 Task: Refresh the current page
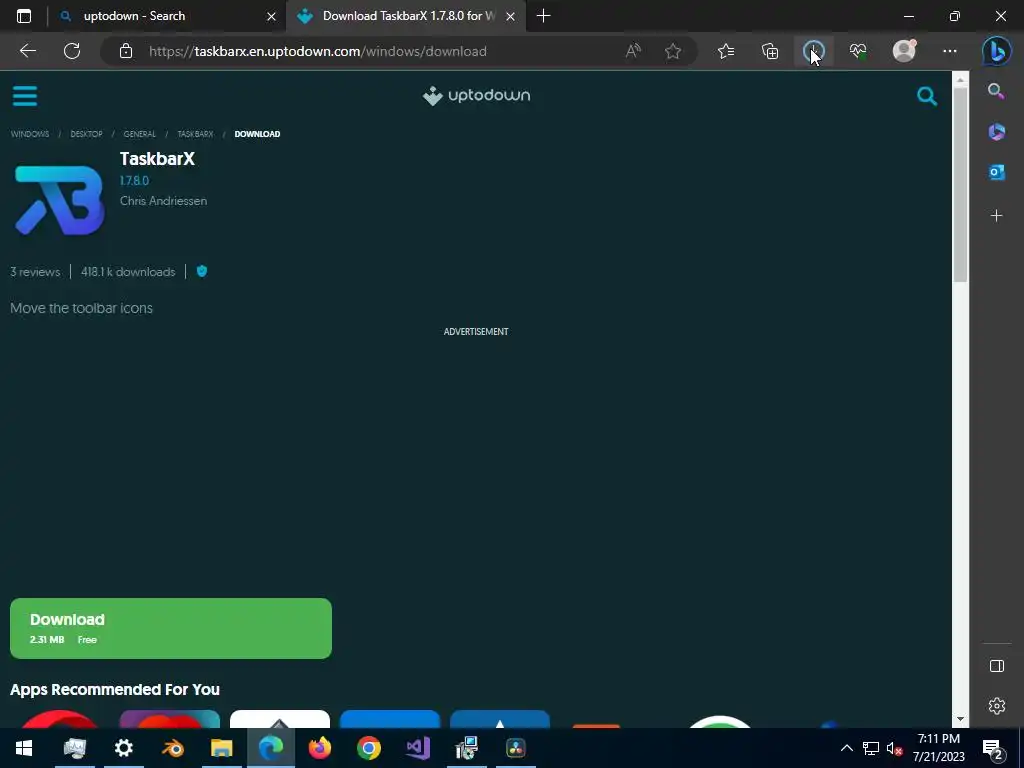[72, 51]
